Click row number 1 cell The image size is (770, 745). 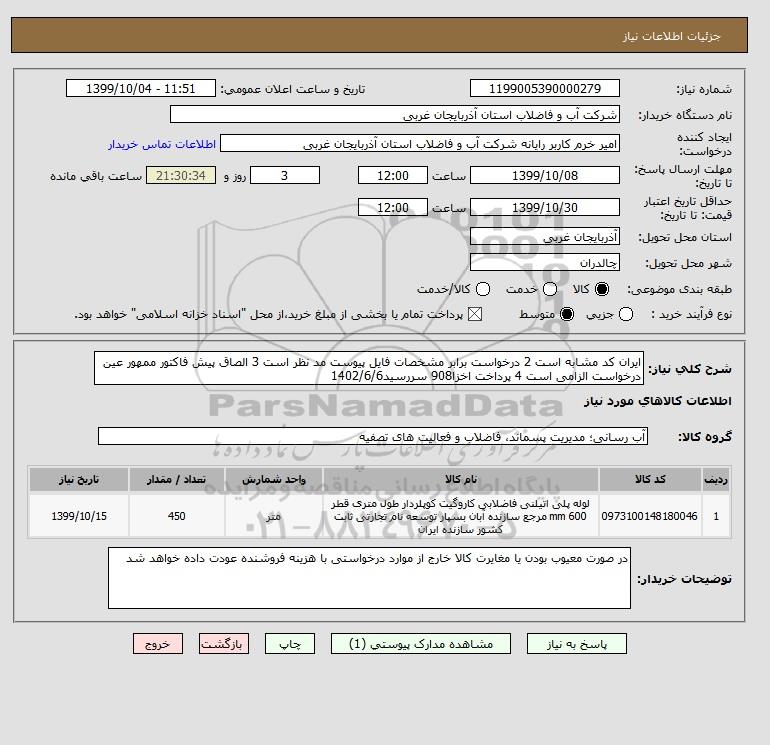716,516
